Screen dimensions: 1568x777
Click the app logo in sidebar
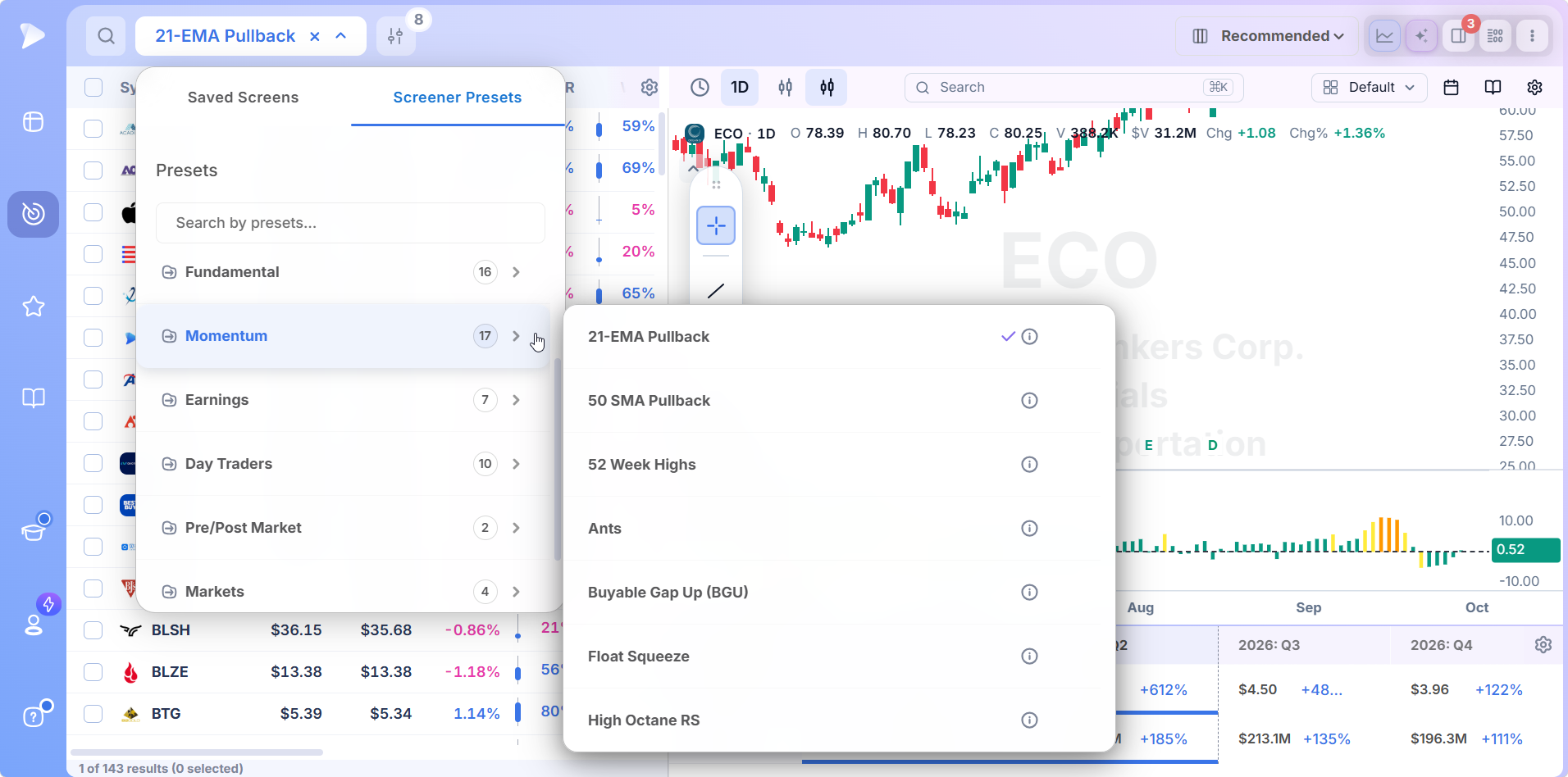[33, 35]
